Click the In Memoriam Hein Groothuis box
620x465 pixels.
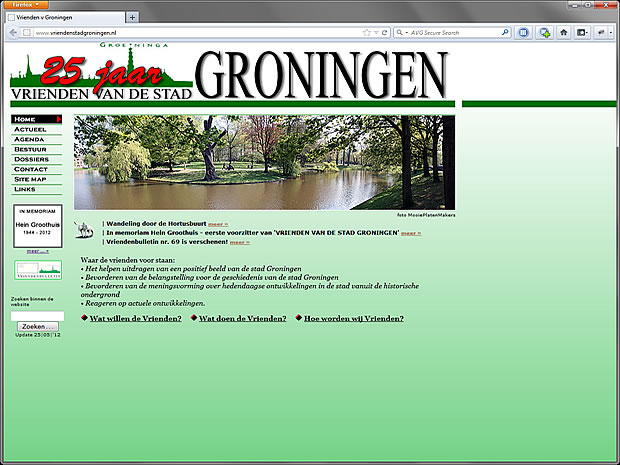pyautogui.click(x=38, y=226)
